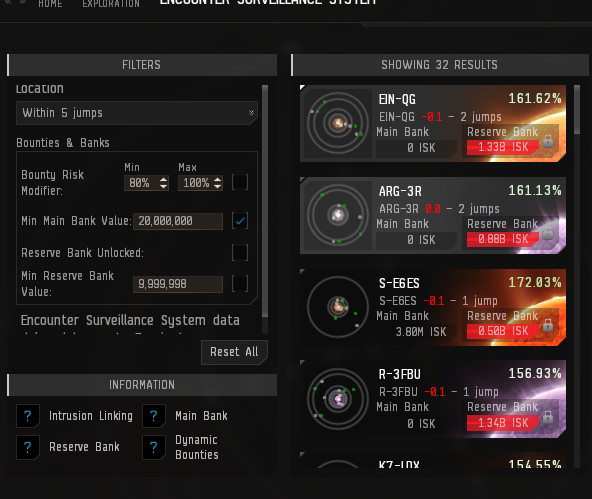Click the Min bounty risk 80% field

coord(146,183)
